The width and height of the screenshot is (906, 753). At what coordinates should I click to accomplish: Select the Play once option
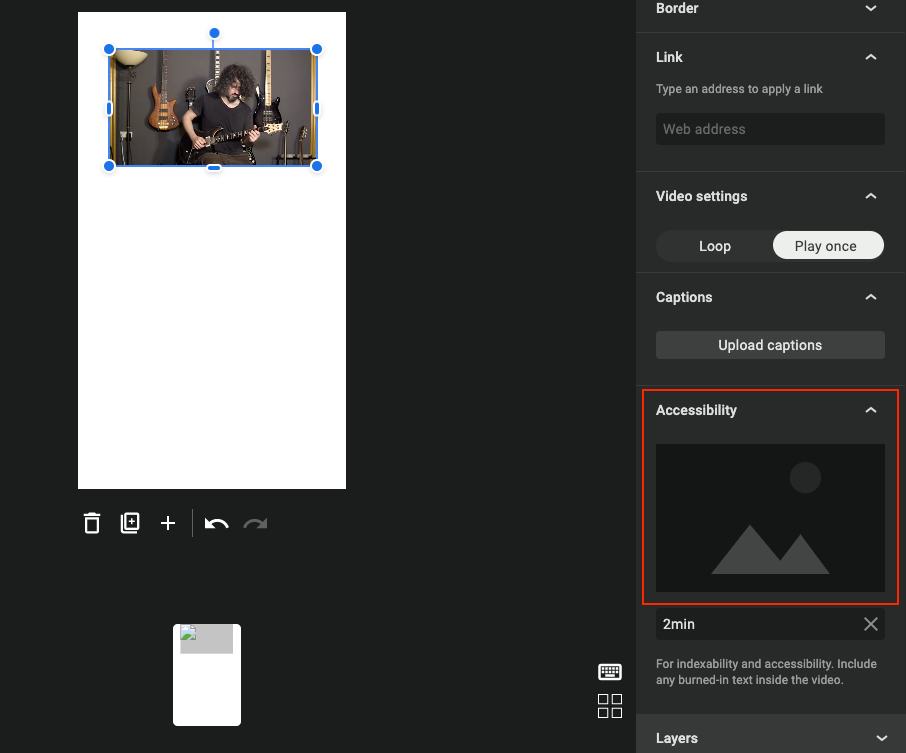point(828,246)
